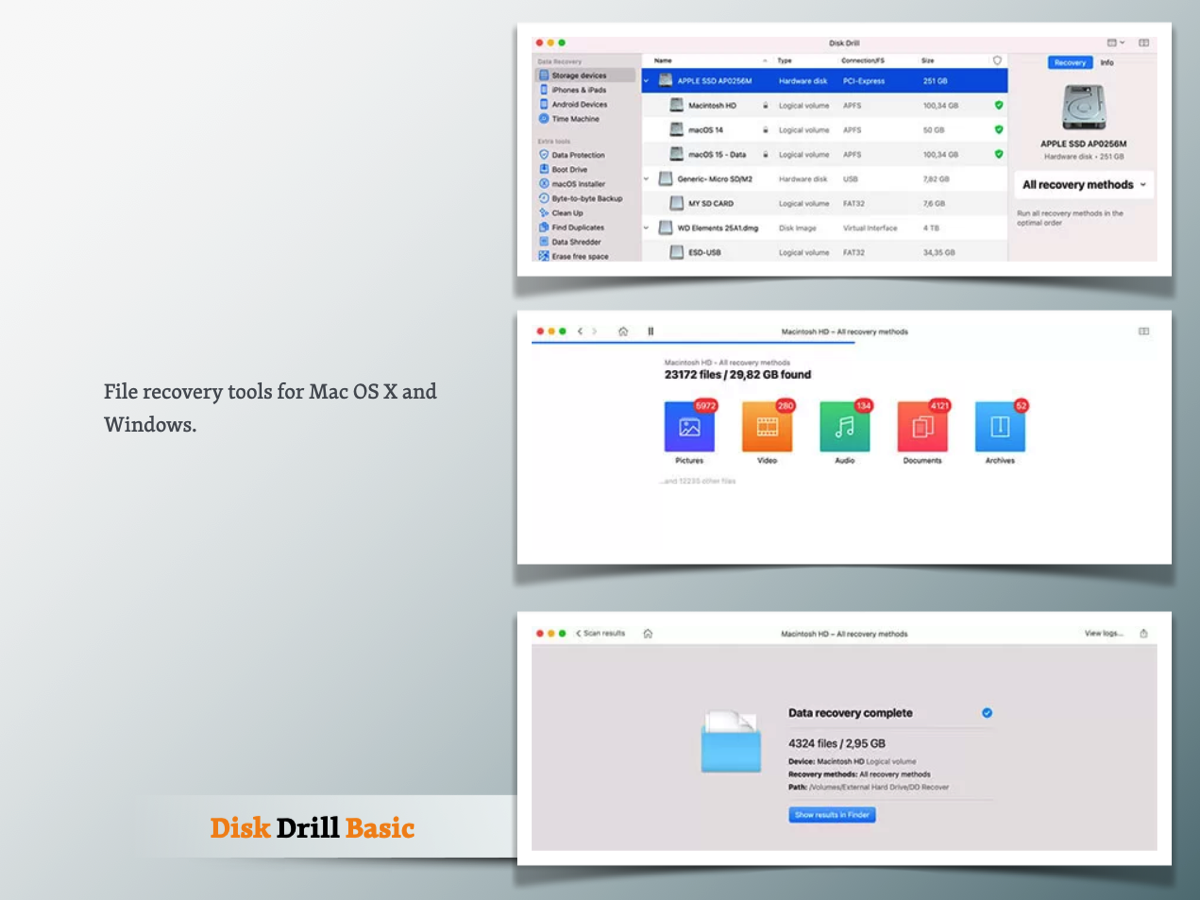
Task: Open the Archives found files category
Action: (x=999, y=428)
